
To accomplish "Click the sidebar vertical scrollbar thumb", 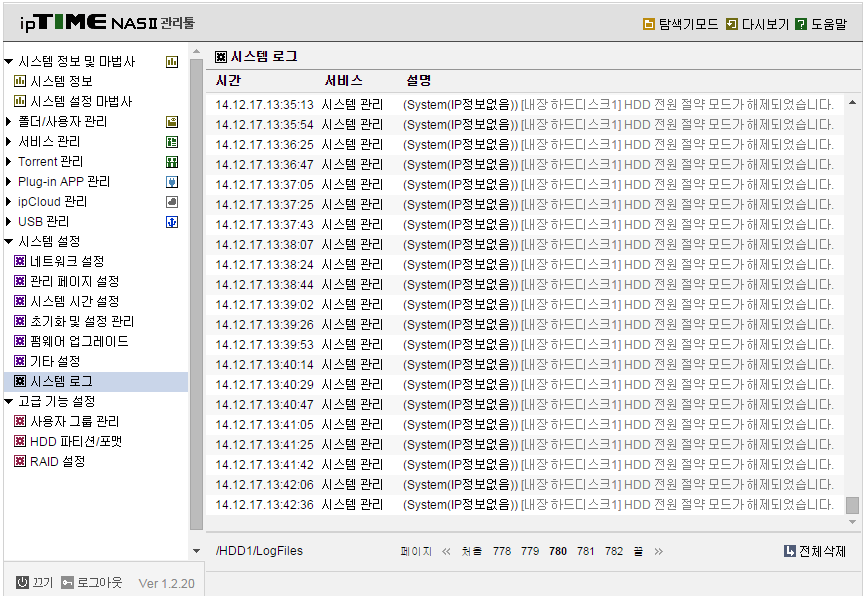I will pos(196,294).
